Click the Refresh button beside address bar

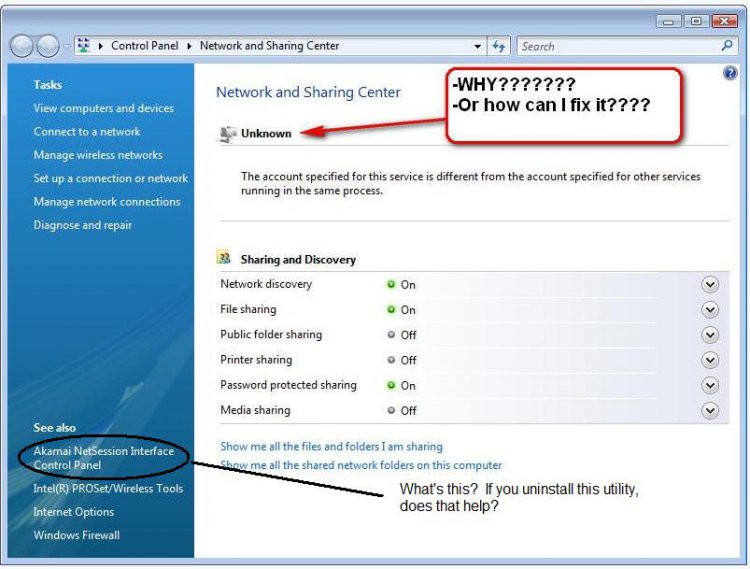(x=499, y=46)
